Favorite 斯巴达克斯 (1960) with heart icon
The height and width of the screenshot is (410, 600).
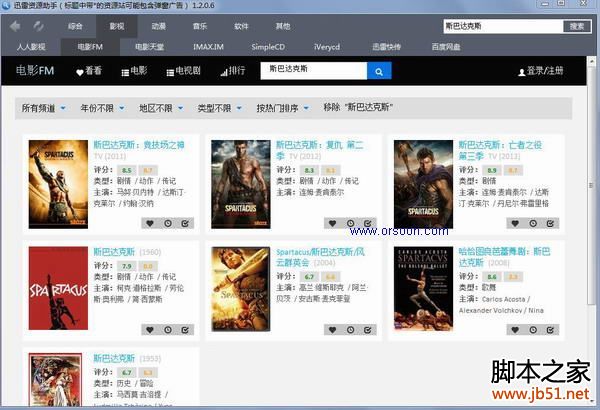150,330
